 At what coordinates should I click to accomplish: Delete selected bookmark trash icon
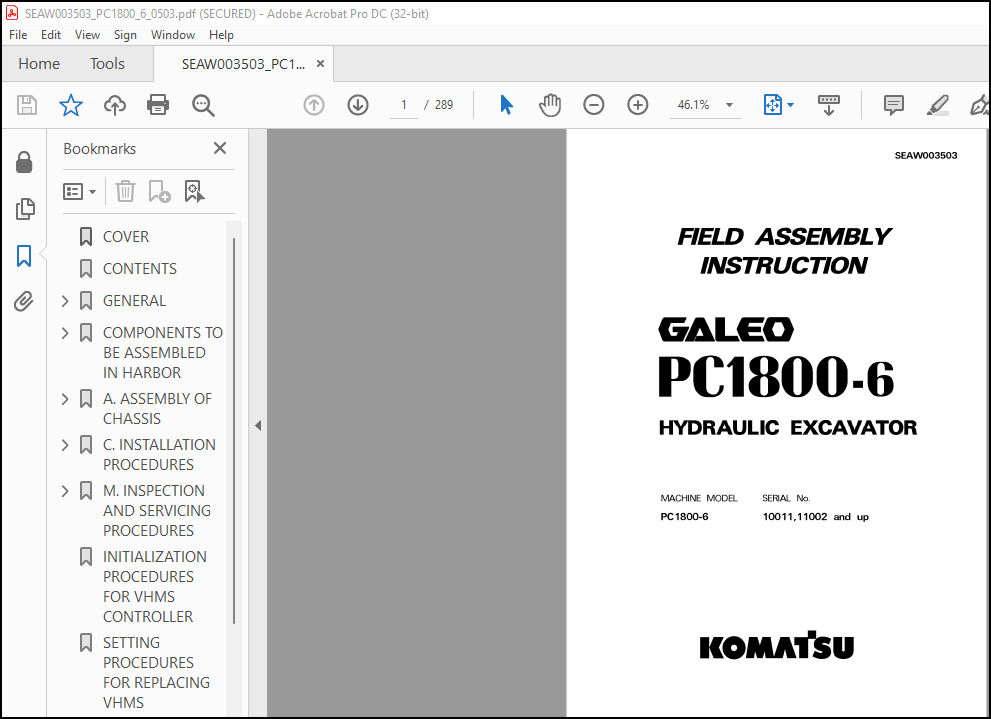[x=125, y=191]
